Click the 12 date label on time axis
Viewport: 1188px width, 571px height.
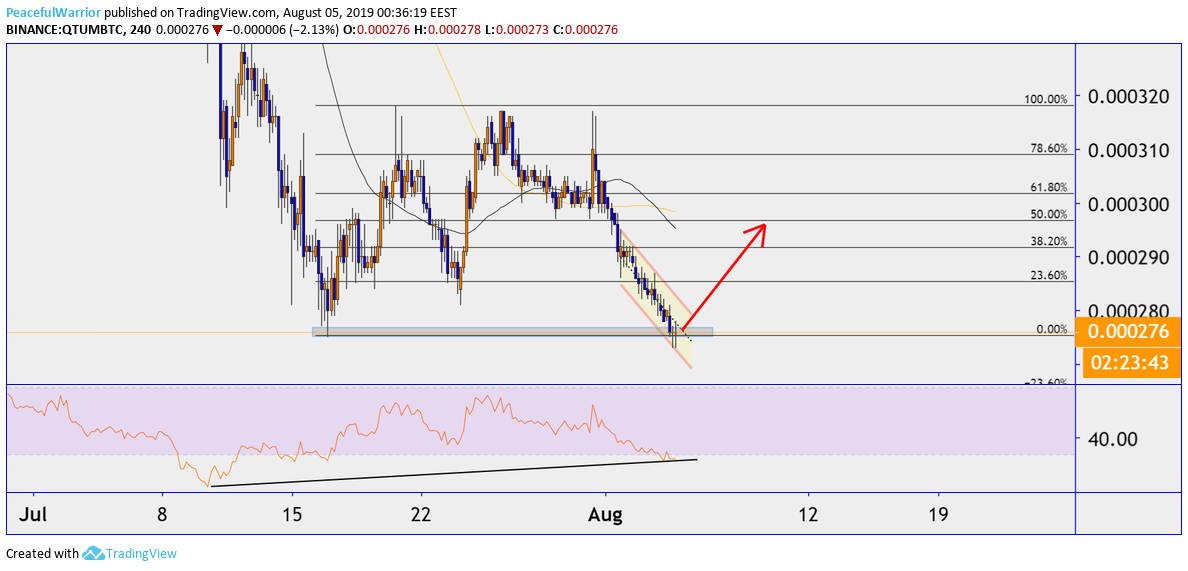809,515
